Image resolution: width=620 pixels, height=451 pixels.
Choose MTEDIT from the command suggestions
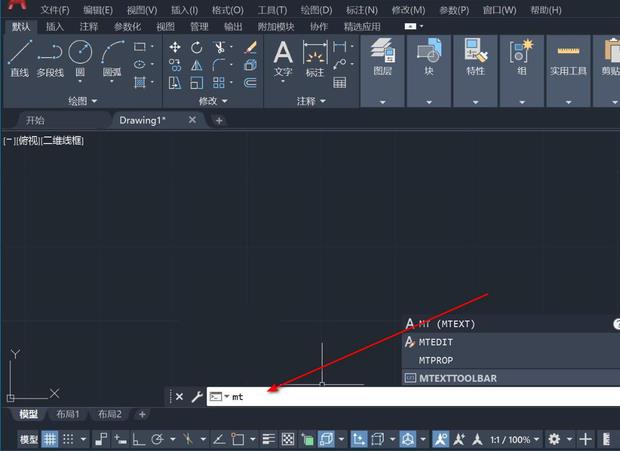tap(436, 342)
